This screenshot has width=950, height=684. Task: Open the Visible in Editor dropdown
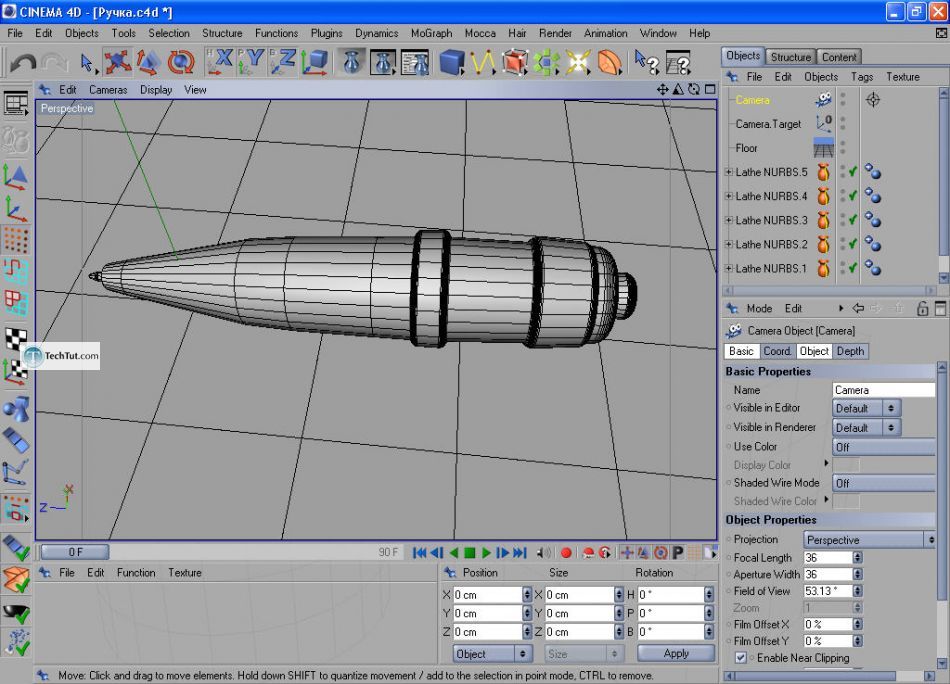click(x=866, y=408)
